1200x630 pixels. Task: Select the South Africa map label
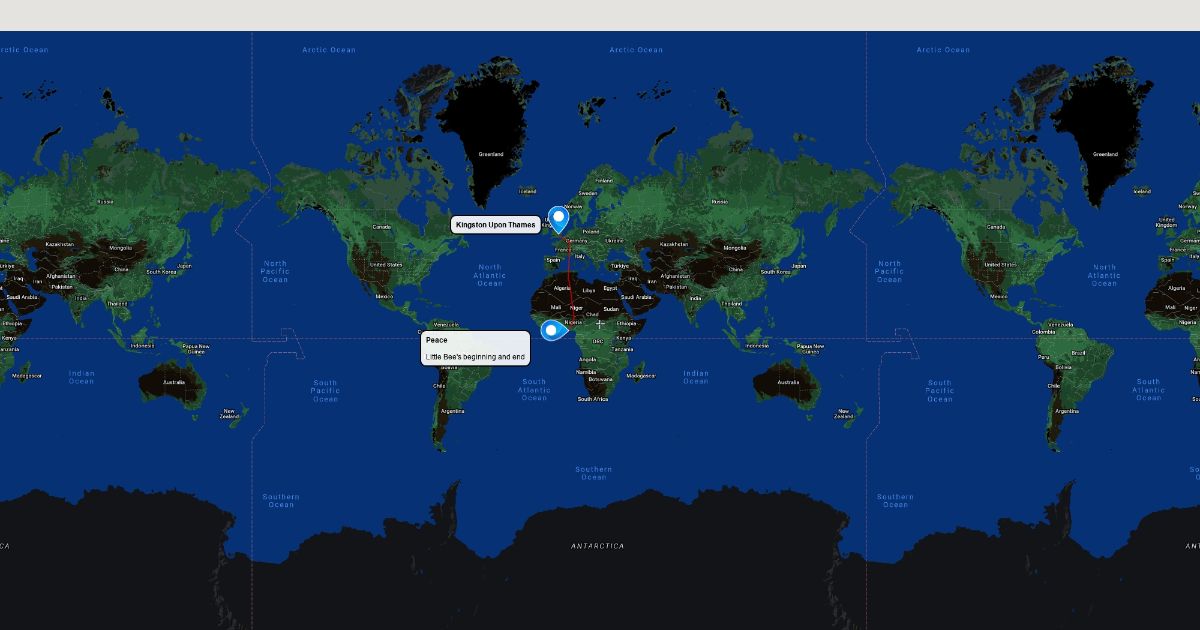pos(593,399)
